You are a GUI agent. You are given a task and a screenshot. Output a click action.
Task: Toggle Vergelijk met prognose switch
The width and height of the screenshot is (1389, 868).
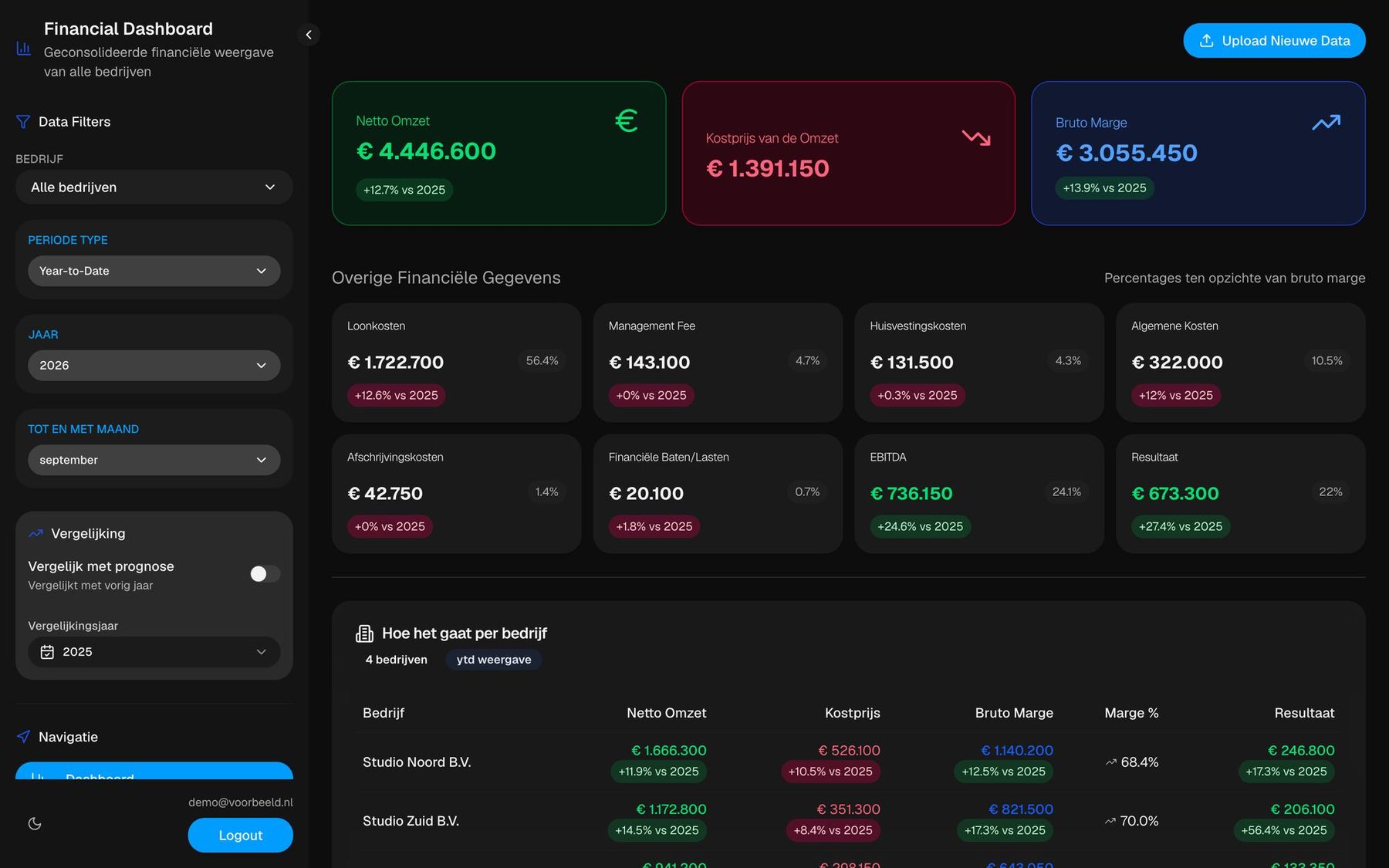(265, 574)
